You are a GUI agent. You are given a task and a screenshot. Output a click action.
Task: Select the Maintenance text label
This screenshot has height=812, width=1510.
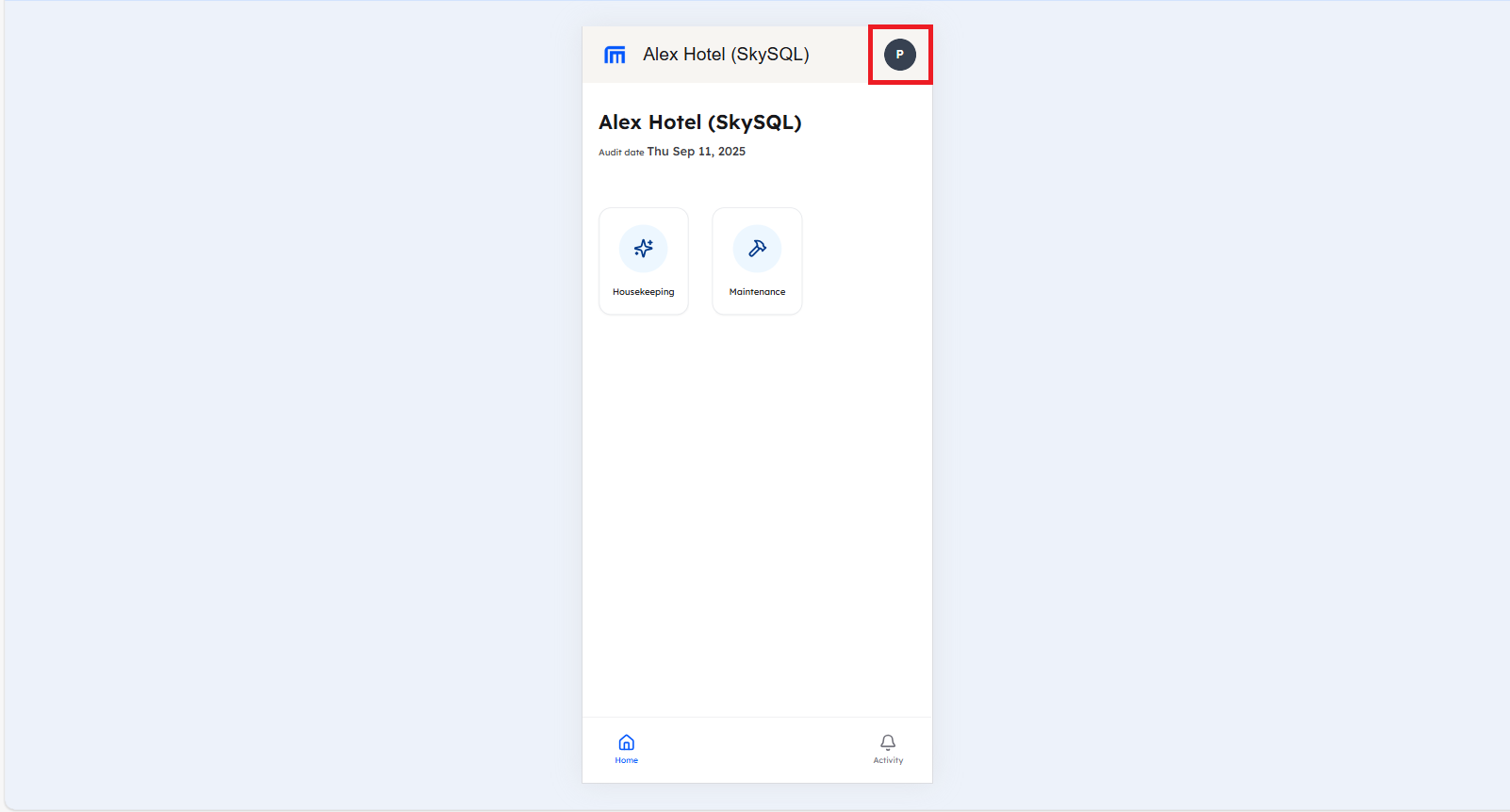tap(757, 292)
